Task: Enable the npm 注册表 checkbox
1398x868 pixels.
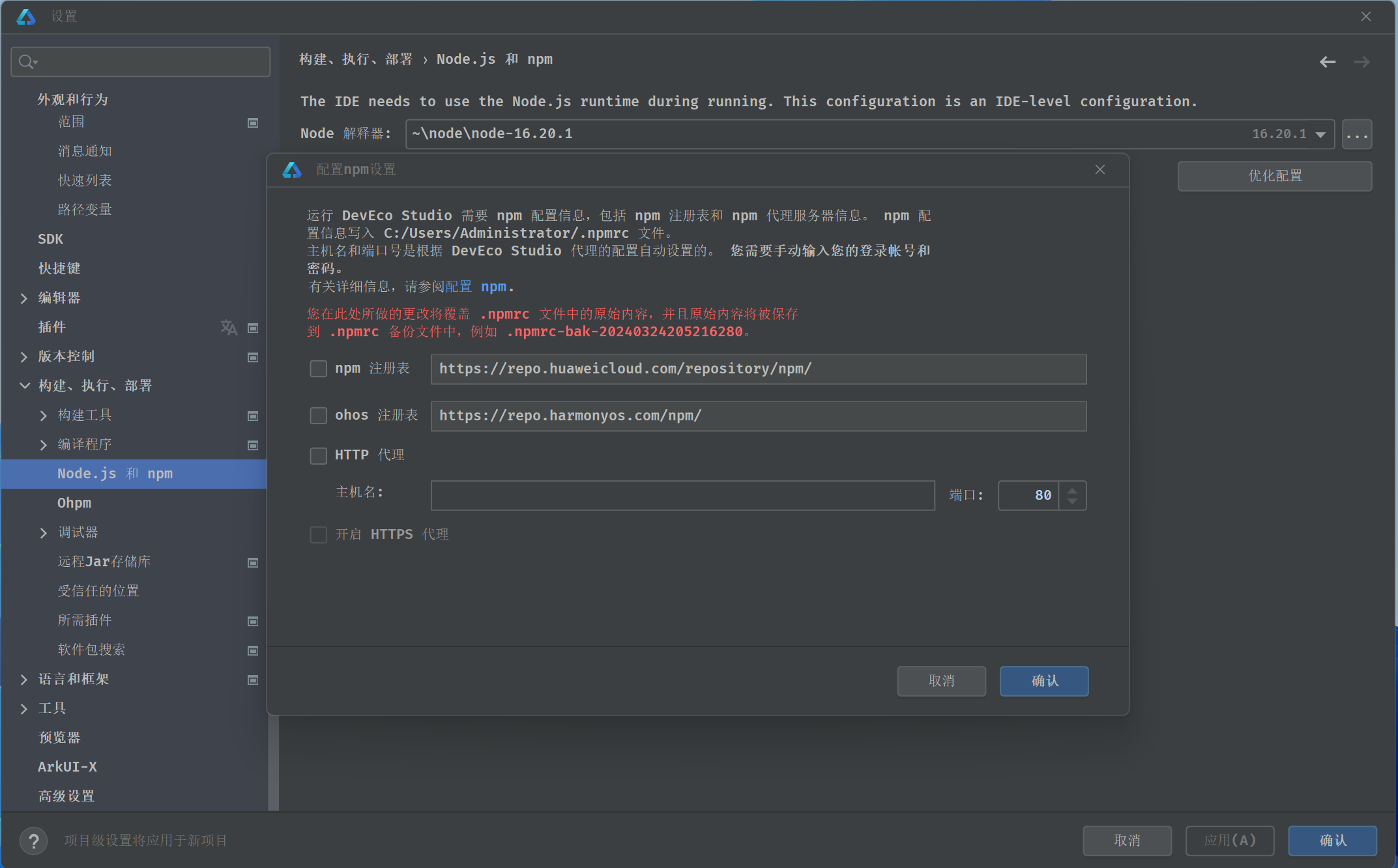Action: pyautogui.click(x=318, y=369)
